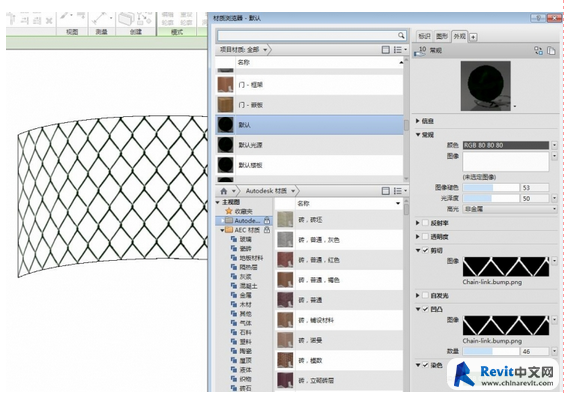Toggle library panel button in project materials bar
The width and height of the screenshot is (564, 395).
coord(385,50)
